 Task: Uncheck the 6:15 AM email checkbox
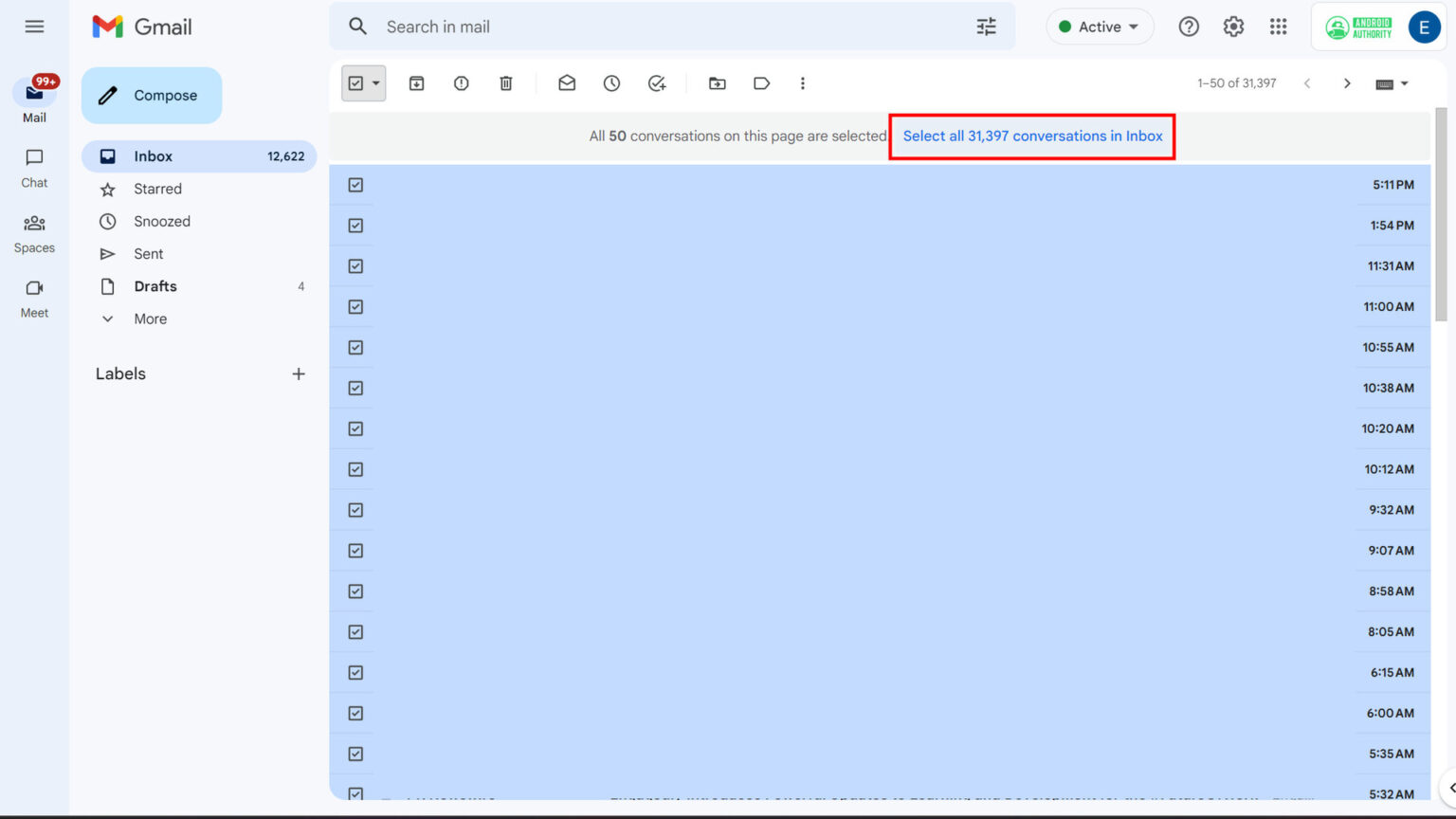point(355,673)
